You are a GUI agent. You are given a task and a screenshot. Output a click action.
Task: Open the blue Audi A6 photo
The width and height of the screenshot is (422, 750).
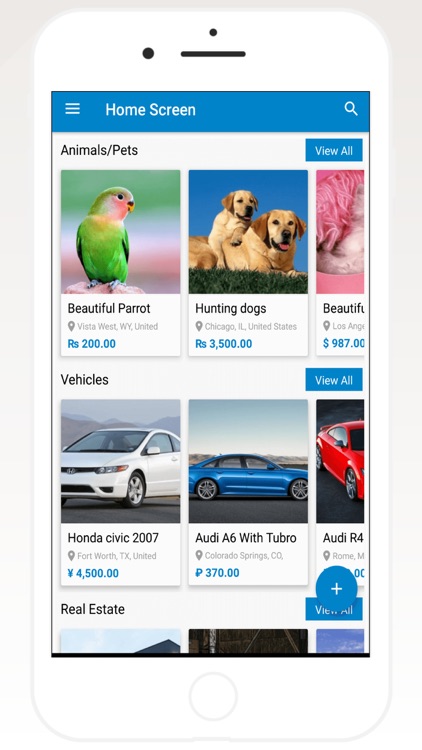(248, 461)
